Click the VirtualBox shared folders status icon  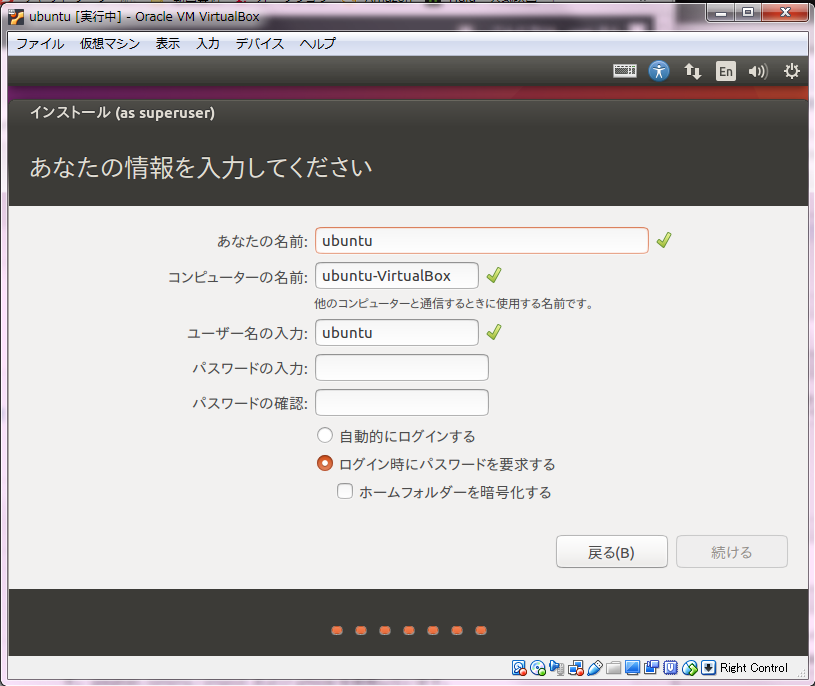pyautogui.click(x=614, y=668)
